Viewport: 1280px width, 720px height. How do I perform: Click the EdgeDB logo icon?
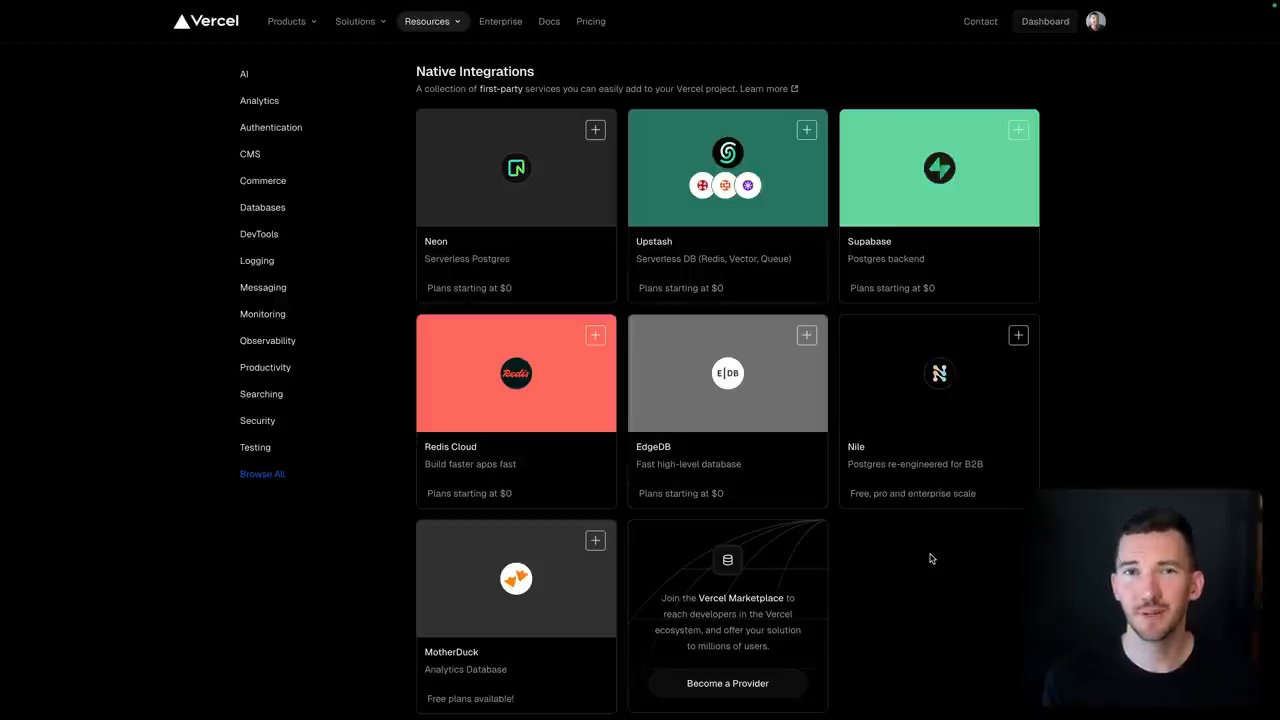(x=728, y=373)
